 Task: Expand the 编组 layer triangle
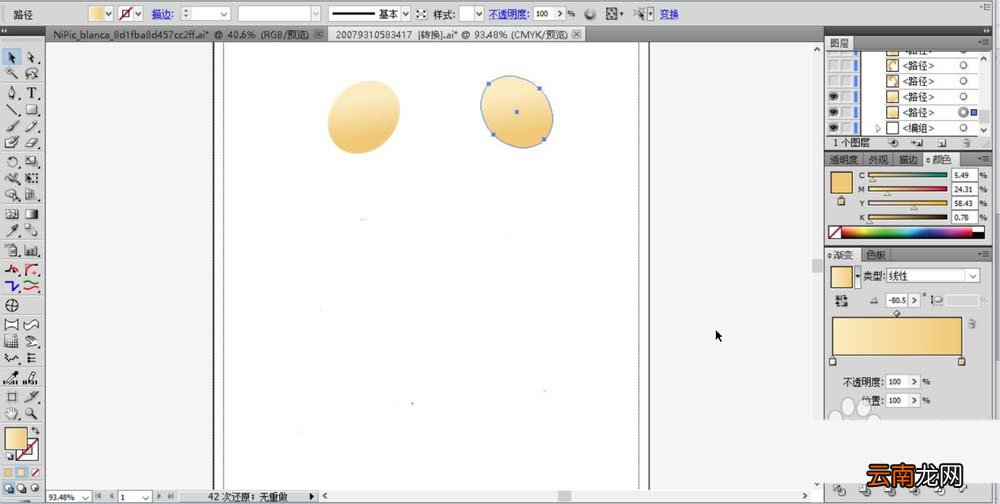point(878,128)
